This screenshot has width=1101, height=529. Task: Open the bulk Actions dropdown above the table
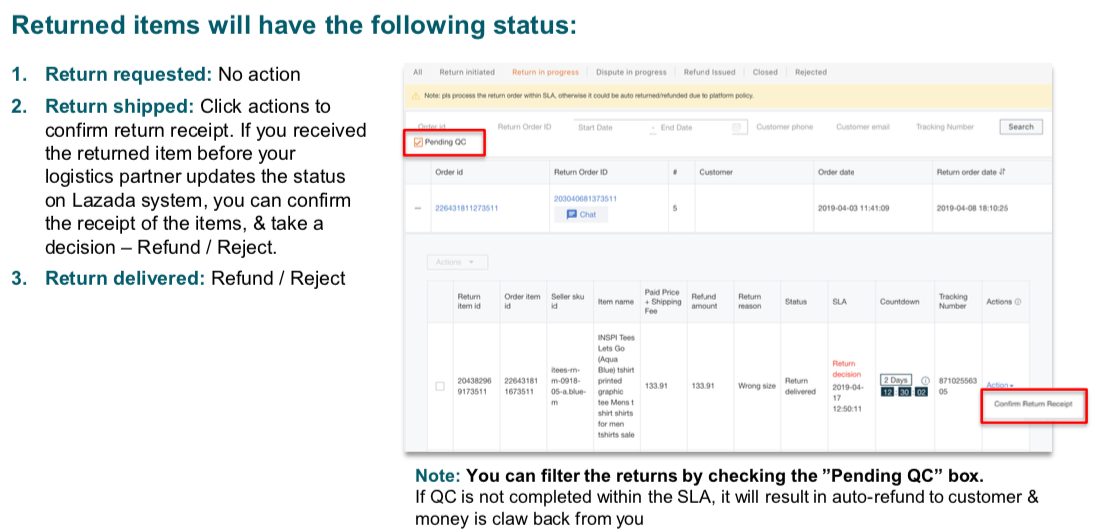(456, 262)
